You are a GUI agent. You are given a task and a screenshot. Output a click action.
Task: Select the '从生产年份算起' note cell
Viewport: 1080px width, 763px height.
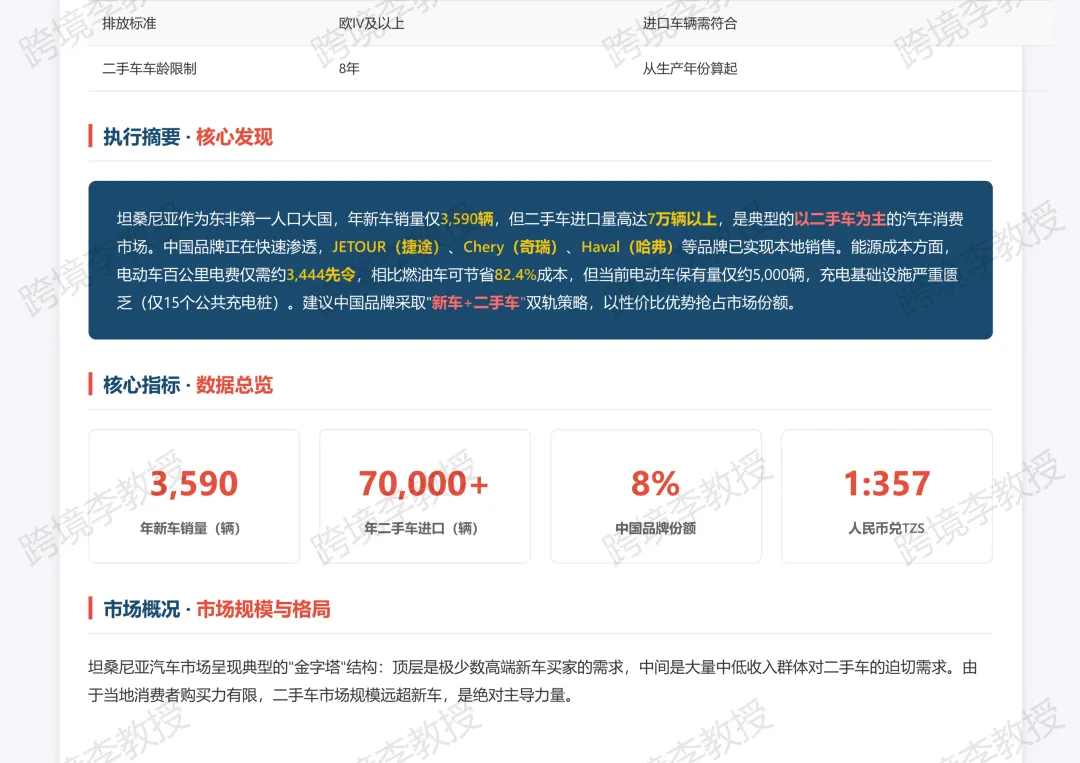[689, 68]
